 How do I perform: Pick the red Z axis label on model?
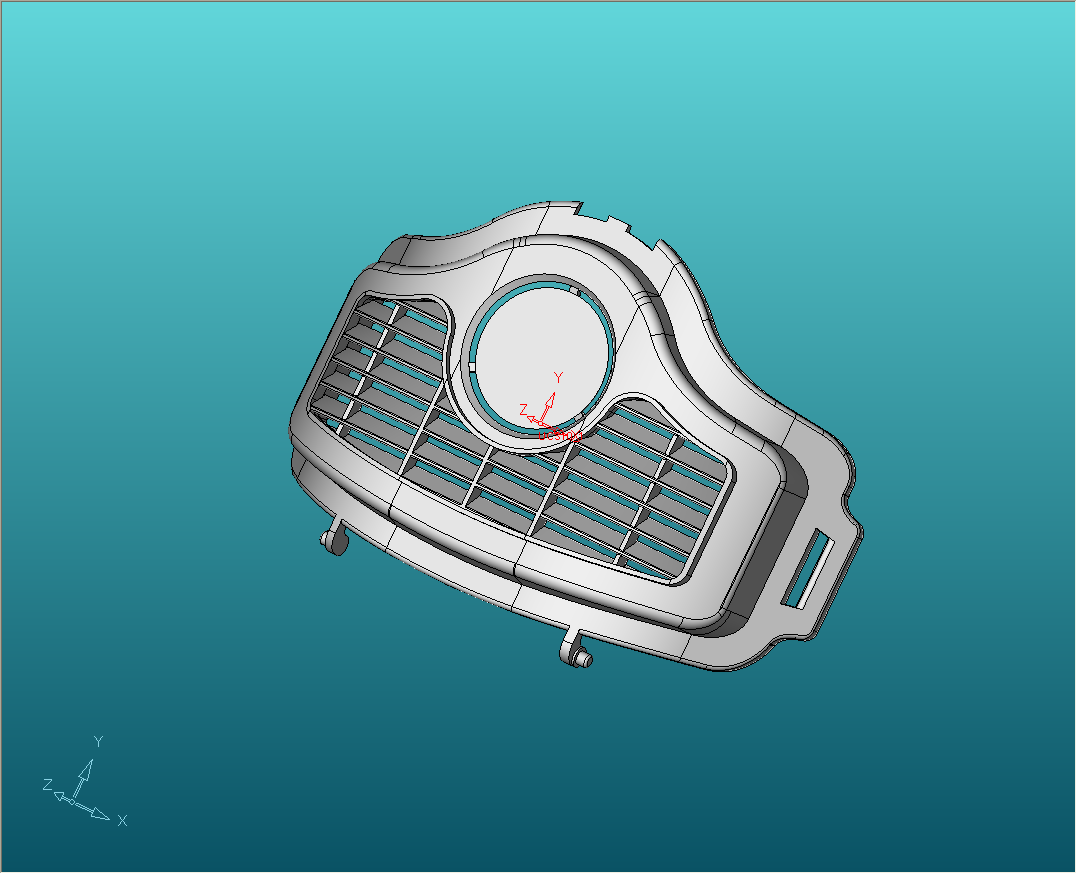tap(523, 410)
